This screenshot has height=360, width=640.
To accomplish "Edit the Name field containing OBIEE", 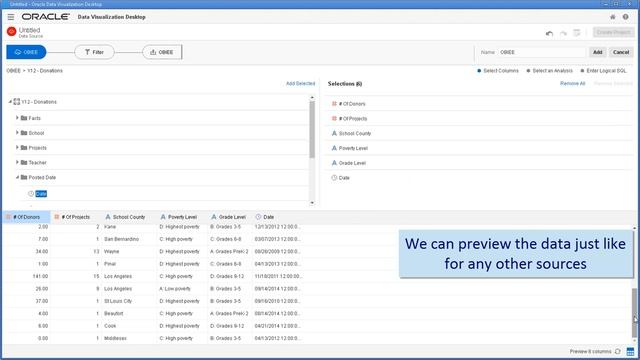I will coord(542,52).
